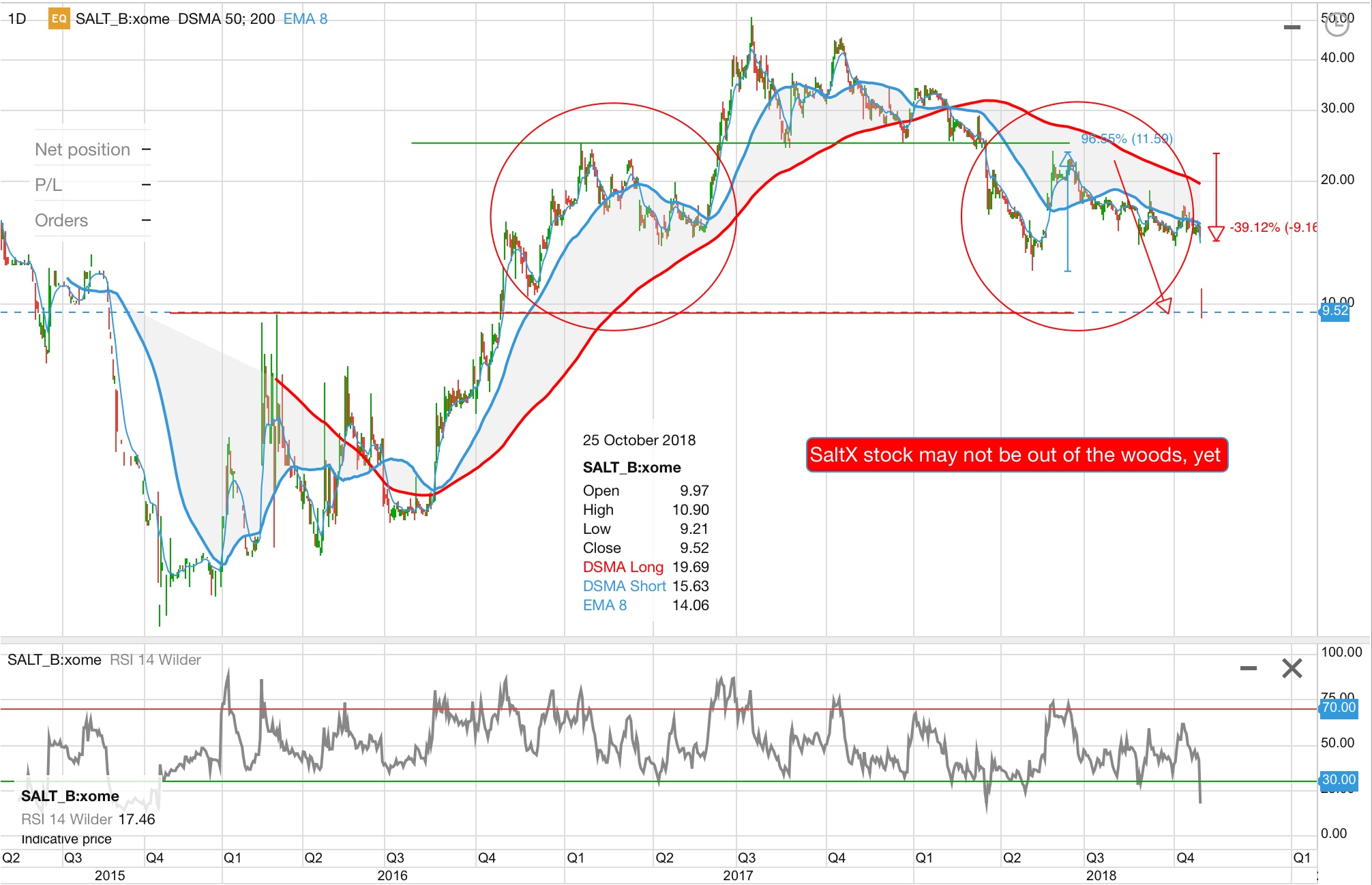Screen dimensions: 1372x885
Task: Open DSMA 50; 200 indicator settings
Action: [226, 18]
